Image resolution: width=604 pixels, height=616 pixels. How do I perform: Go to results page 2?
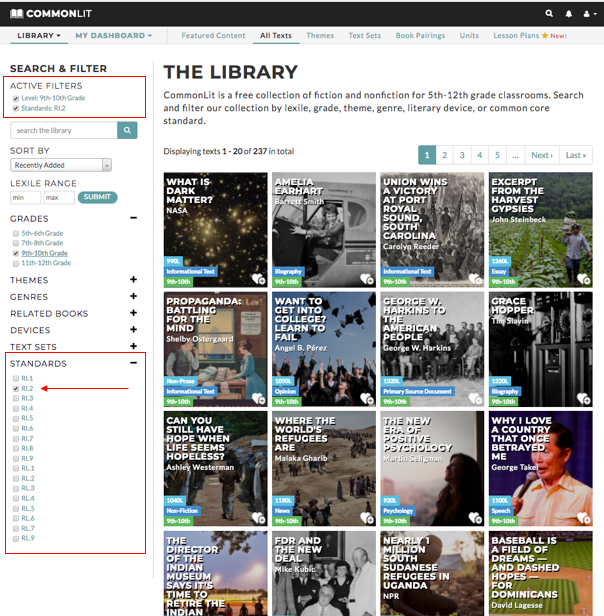(444, 155)
